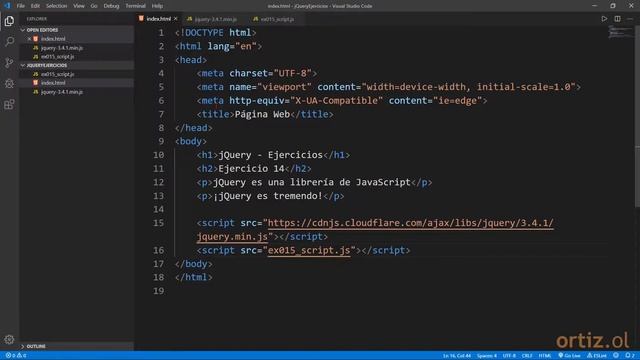
Task: Click the HTML file icon of index.html in JQUERYEJERCICIOS
Action: click(x=36, y=83)
